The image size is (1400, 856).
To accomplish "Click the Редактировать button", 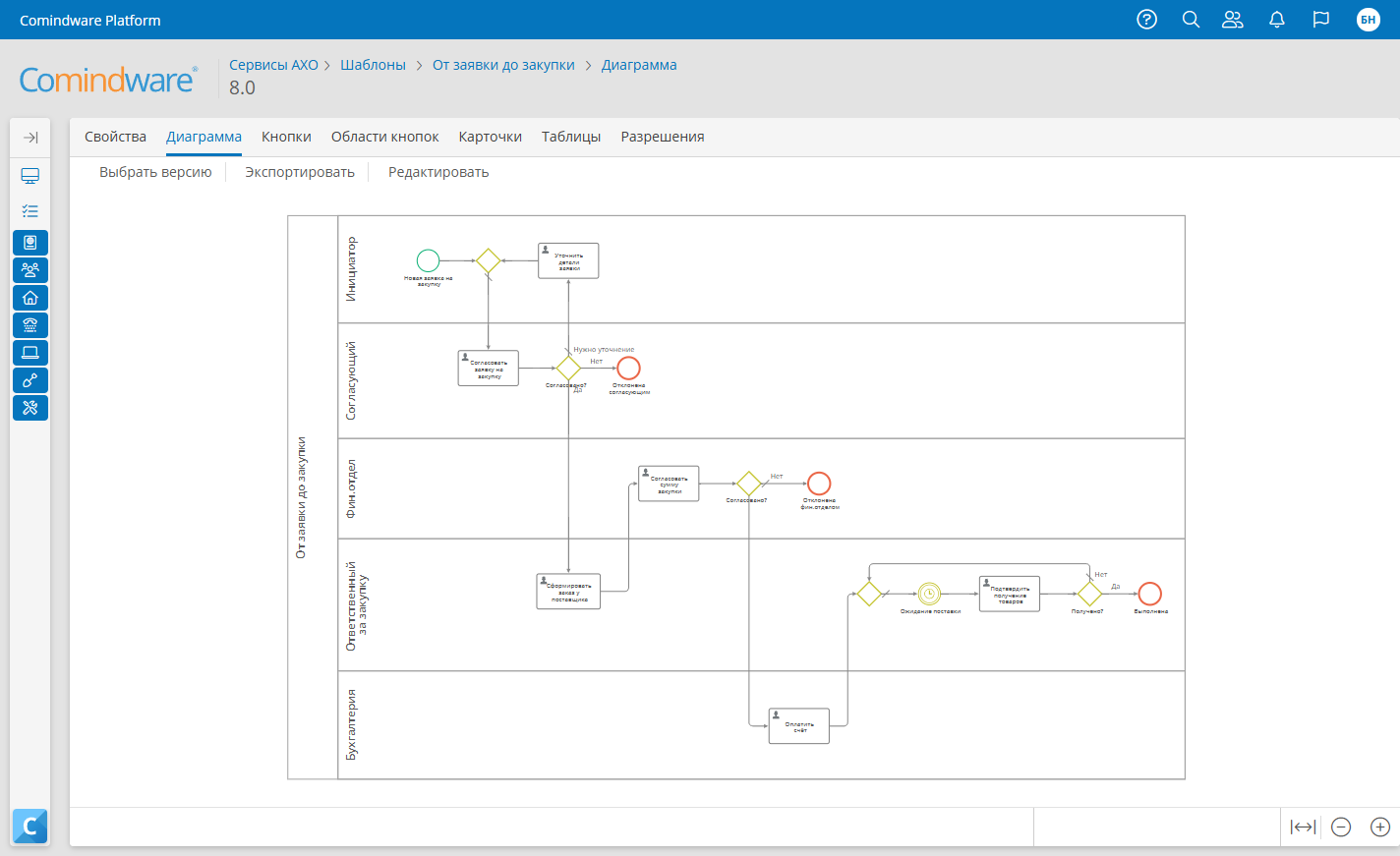I will (438, 172).
